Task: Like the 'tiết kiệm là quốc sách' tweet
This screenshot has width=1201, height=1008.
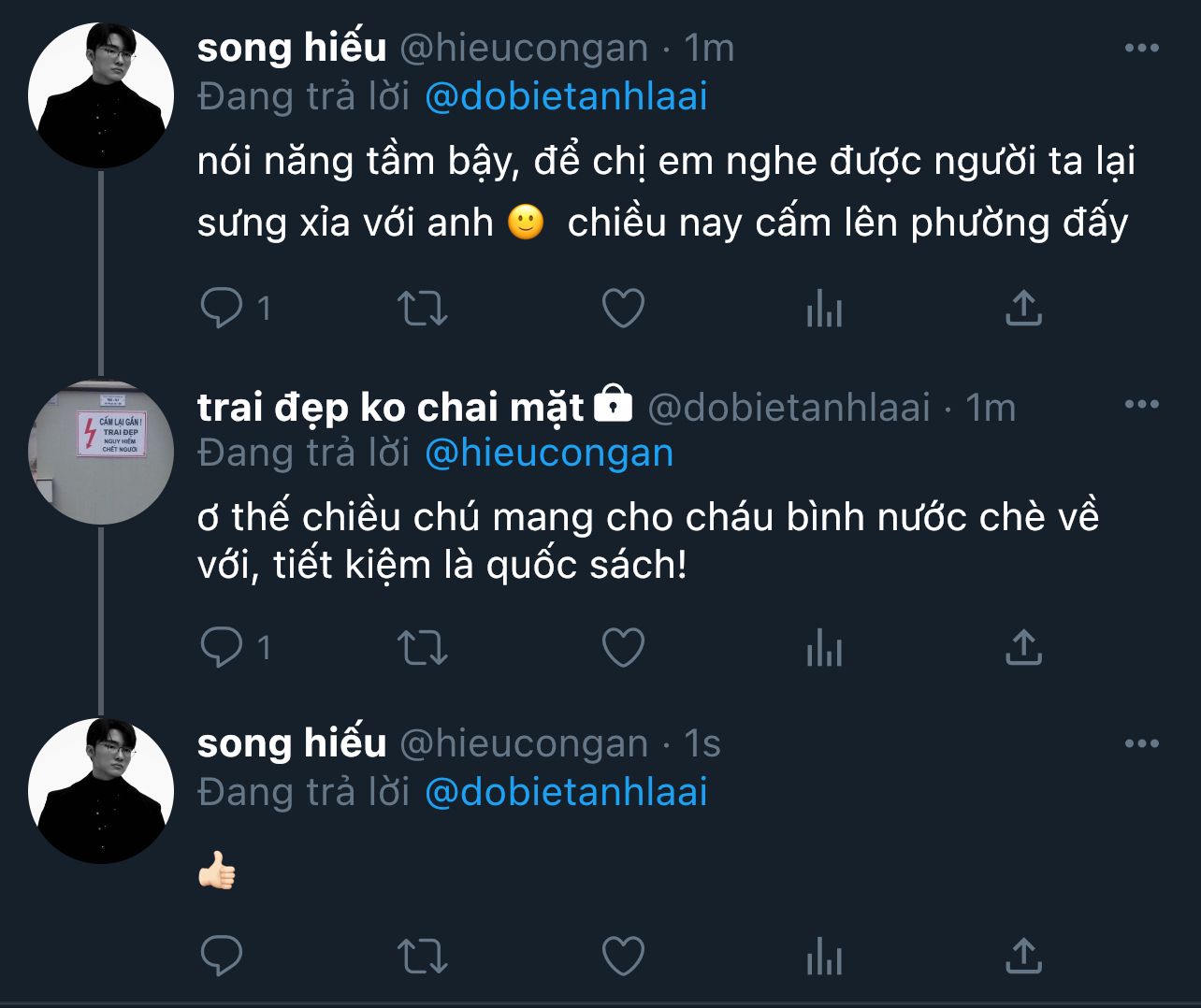Action: 623,647
